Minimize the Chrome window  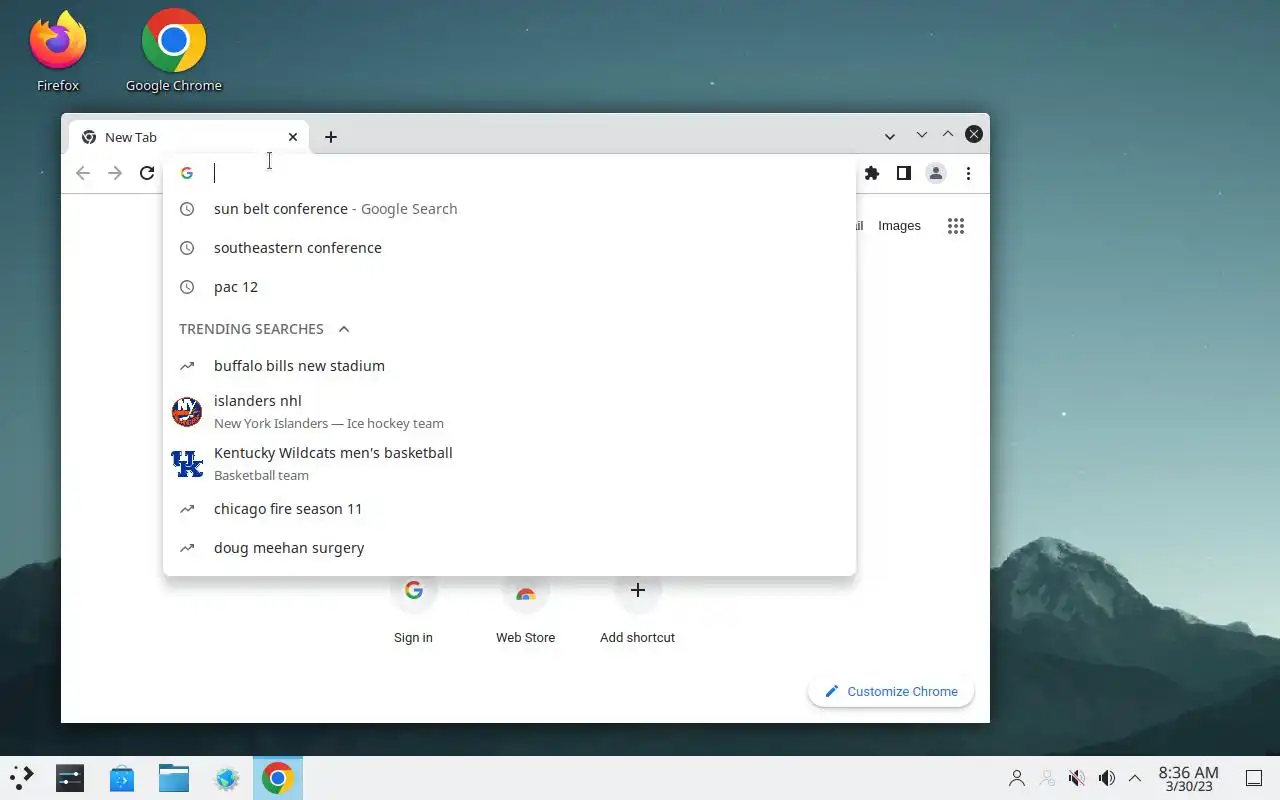(921, 135)
